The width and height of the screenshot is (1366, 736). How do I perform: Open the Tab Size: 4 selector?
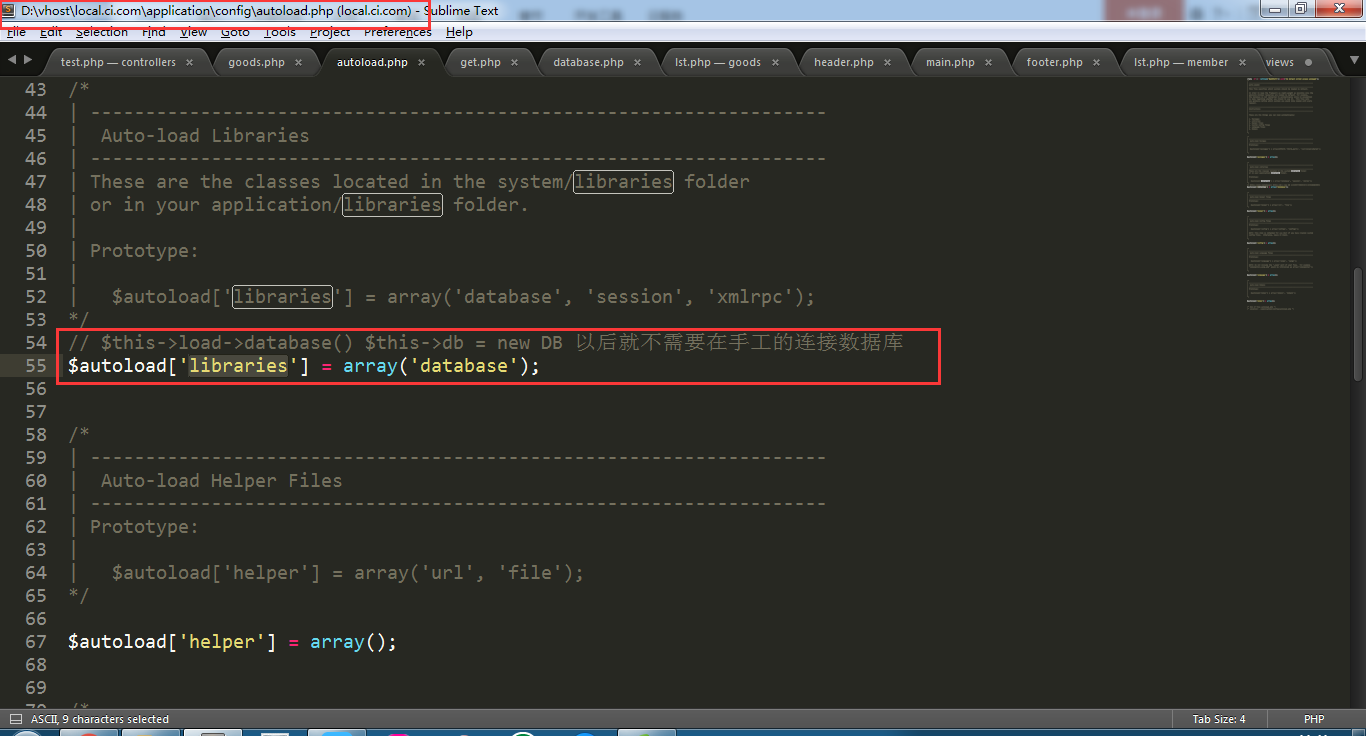pyautogui.click(x=1219, y=719)
